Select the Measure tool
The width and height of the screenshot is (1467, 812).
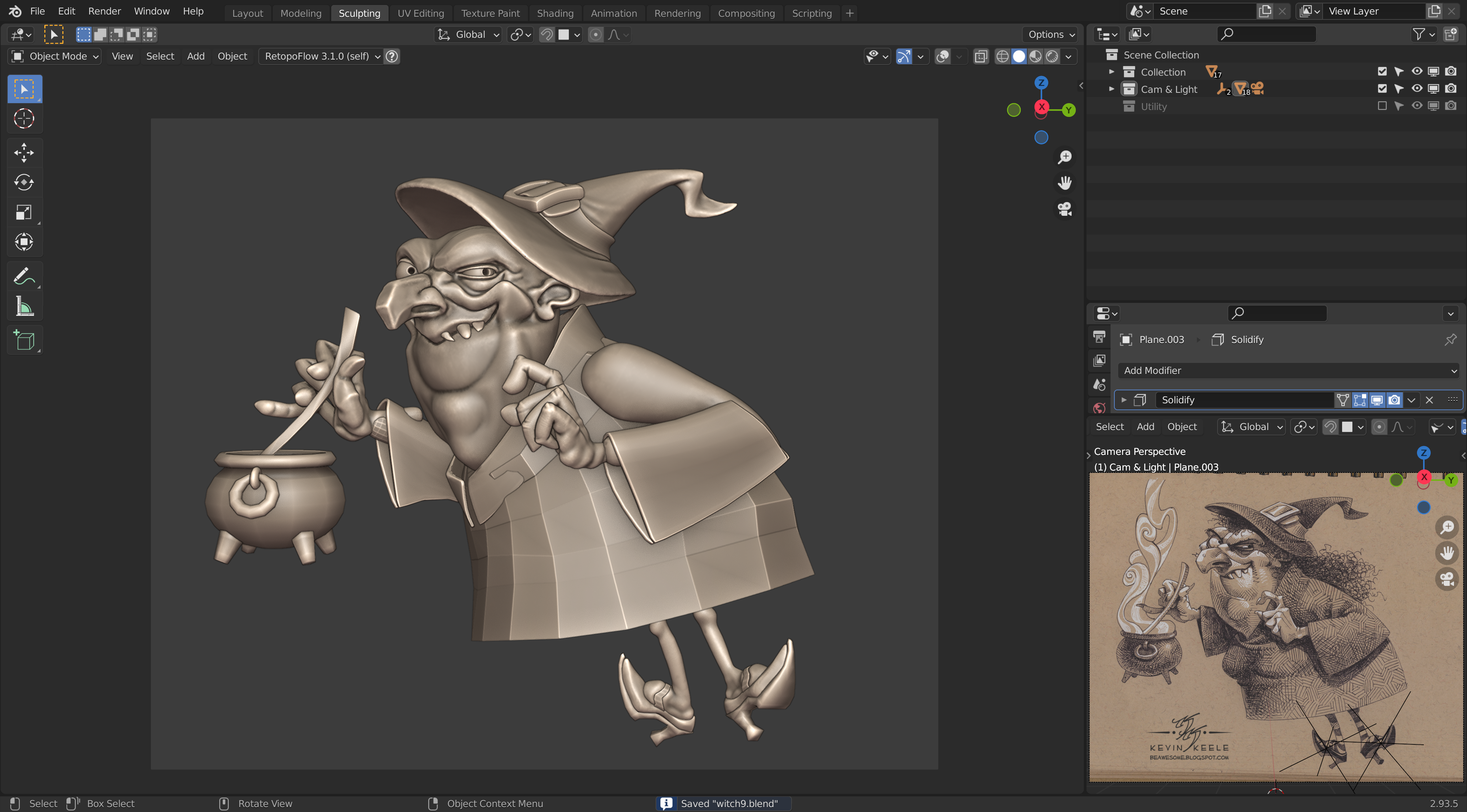(24, 306)
